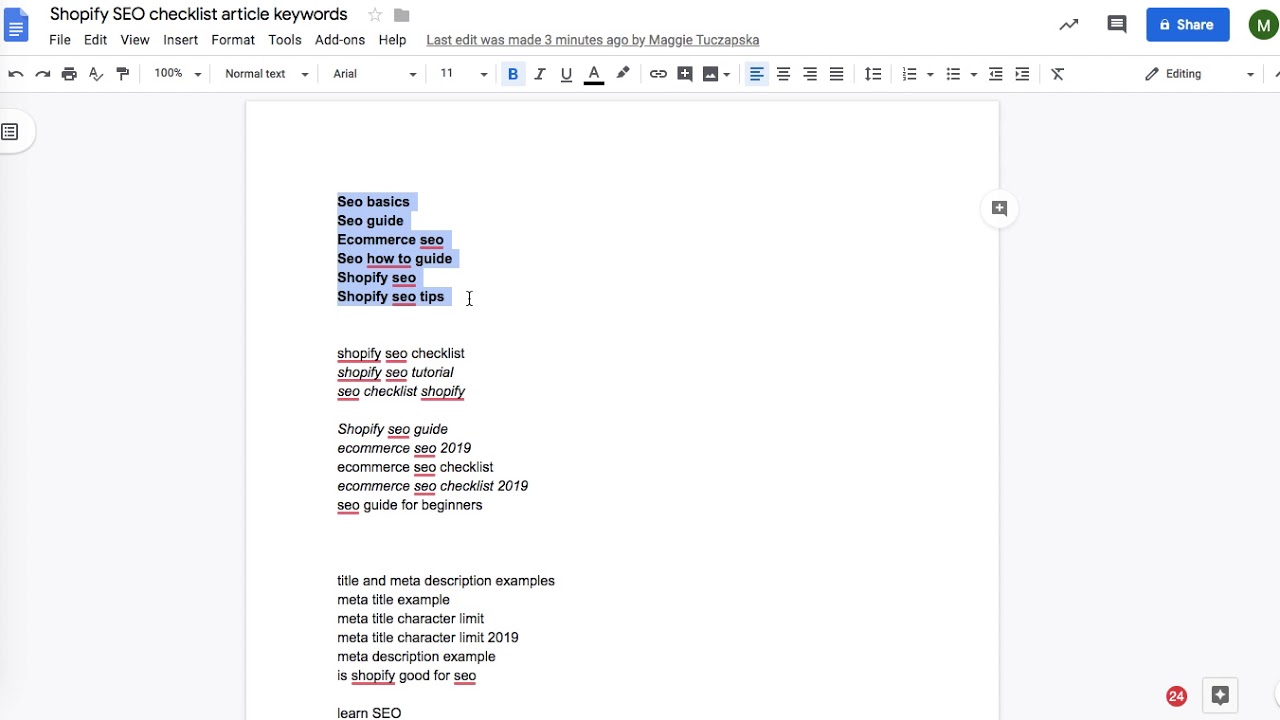The height and width of the screenshot is (720, 1280).
Task: Run spelling and grammar check icon
Action: (96, 74)
